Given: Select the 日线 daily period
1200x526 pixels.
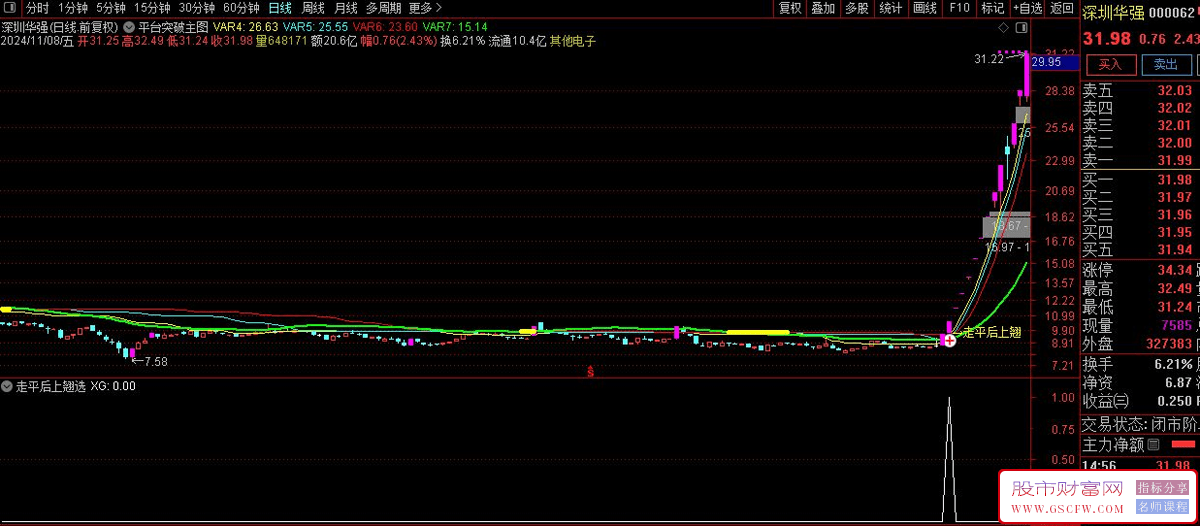Looking at the screenshot, I should point(280,8).
